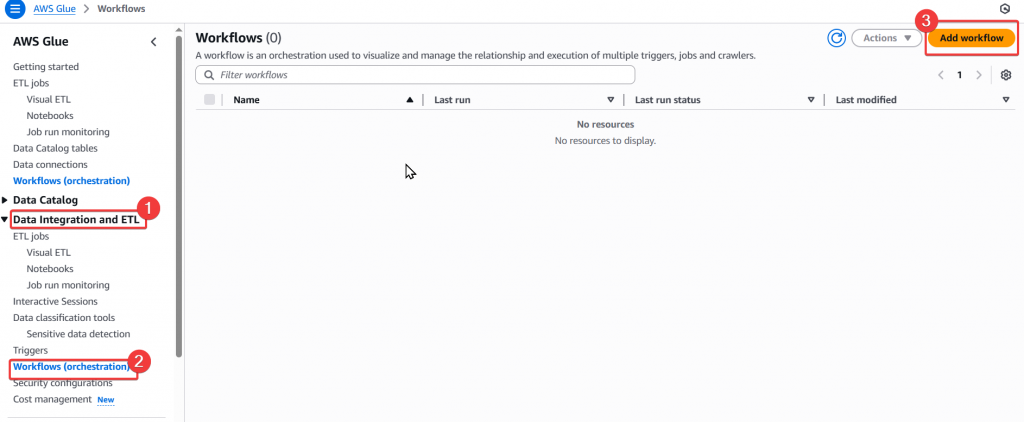The width and height of the screenshot is (1024, 422).
Task: Collapse the AWS Glue sidebar
Action: [153, 42]
